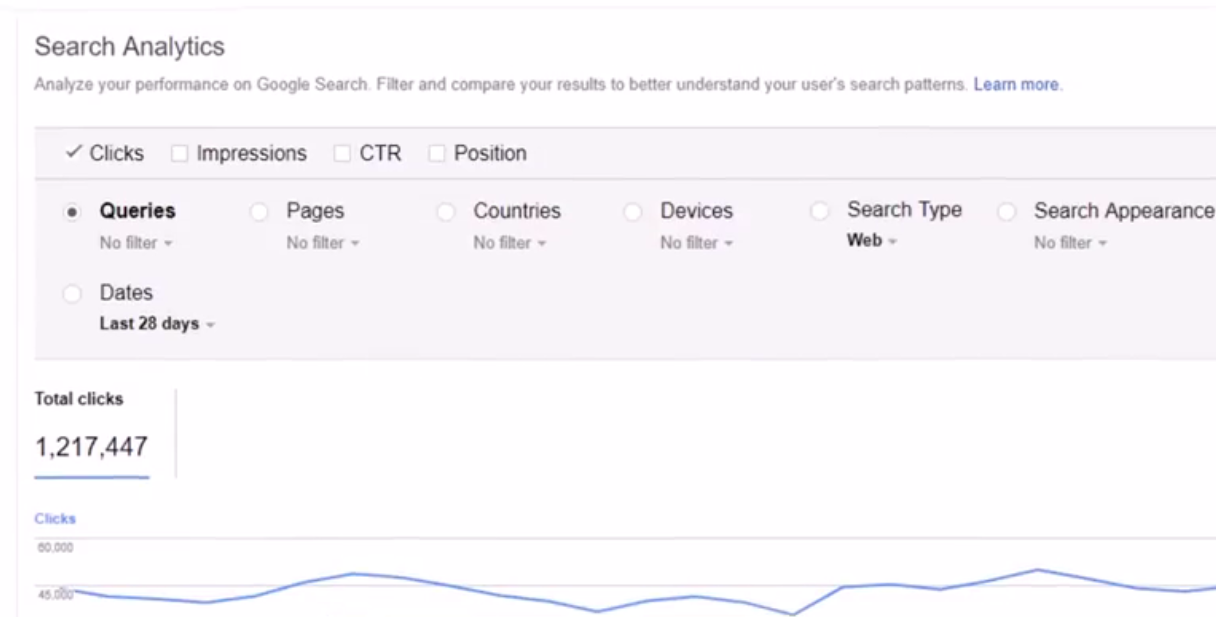Viewport: 1216px width, 617px height.
Task: Choose the Pages radio button
Action: click(259, 212)
